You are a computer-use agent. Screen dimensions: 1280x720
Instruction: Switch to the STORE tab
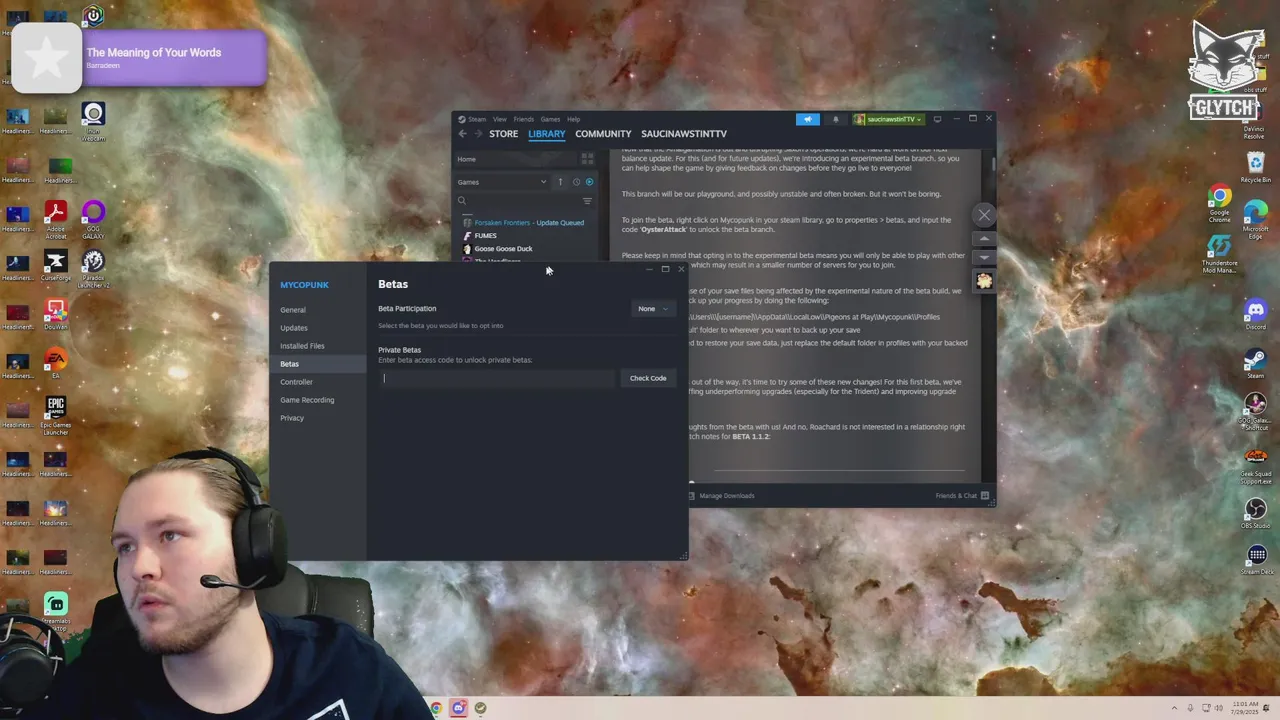tap(503, 134)
